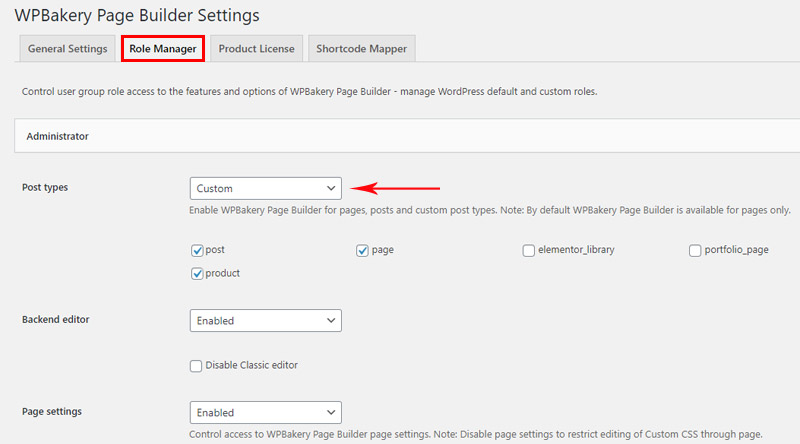The image size is (800, 444).
Task: Check Disable Classic editor option
Action: click(x=196, y=366)
